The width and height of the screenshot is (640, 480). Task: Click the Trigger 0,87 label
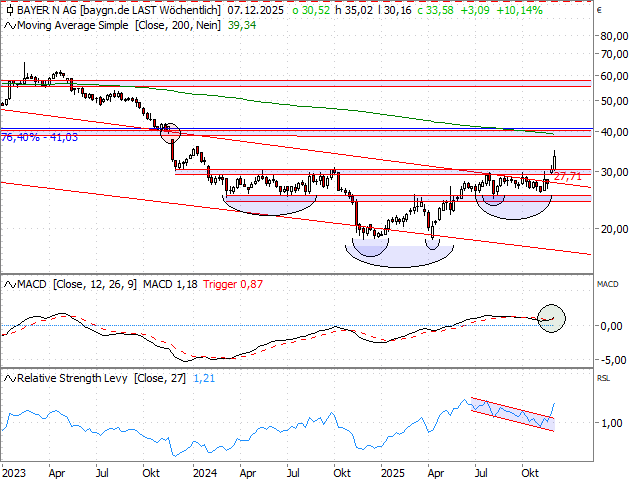[x=233, y=284]
